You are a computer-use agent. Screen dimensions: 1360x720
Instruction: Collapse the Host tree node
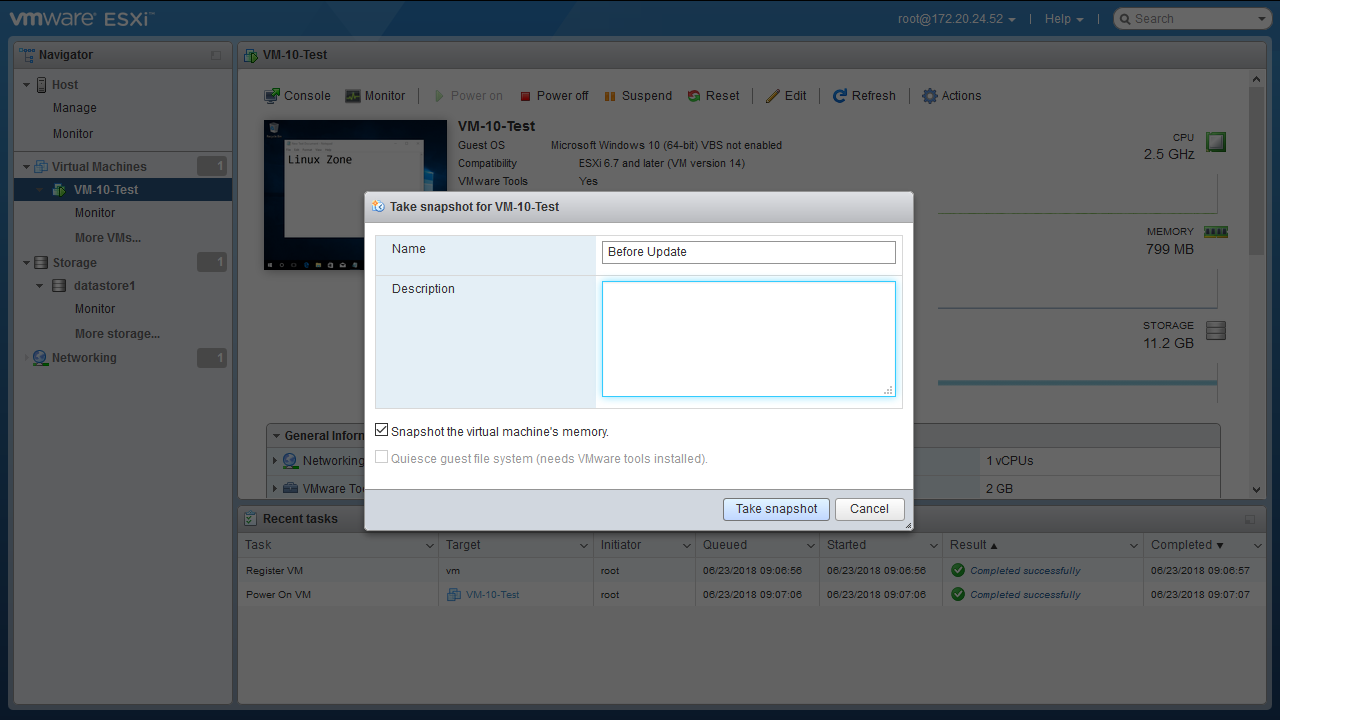click(x=27, y=85)
